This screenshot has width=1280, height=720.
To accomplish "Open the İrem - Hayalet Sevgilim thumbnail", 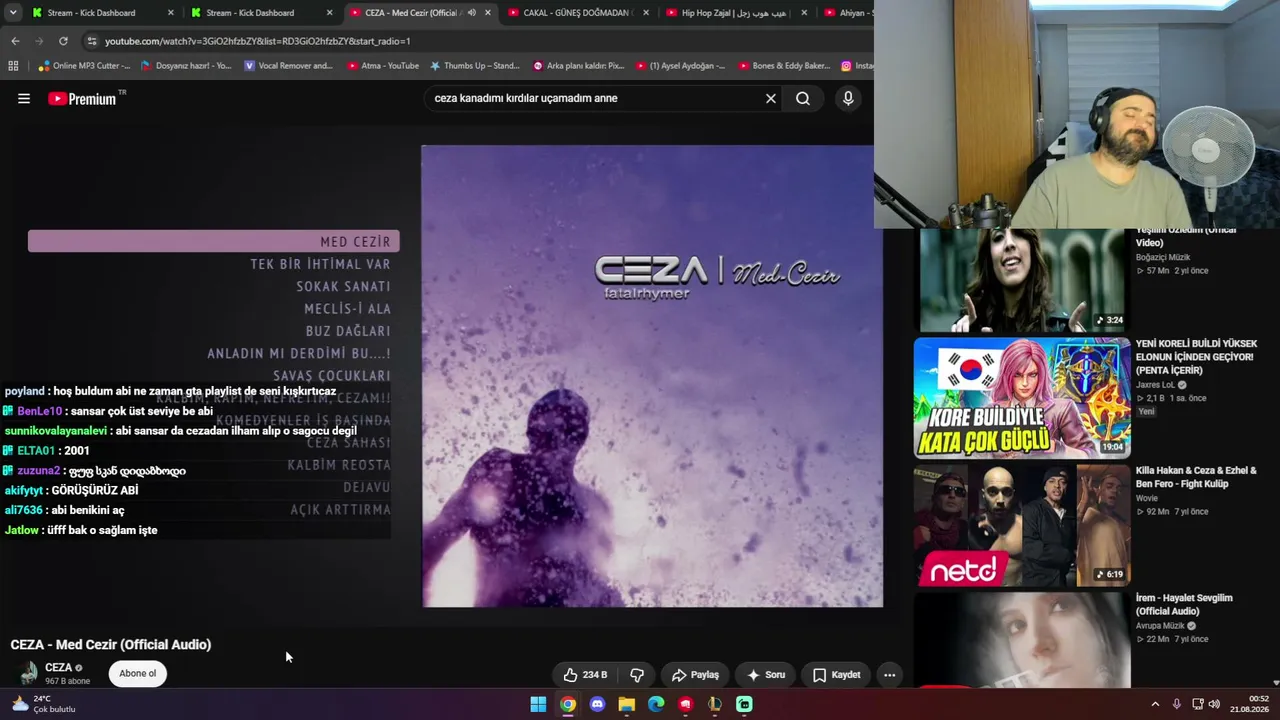I will pos(1022,640).
